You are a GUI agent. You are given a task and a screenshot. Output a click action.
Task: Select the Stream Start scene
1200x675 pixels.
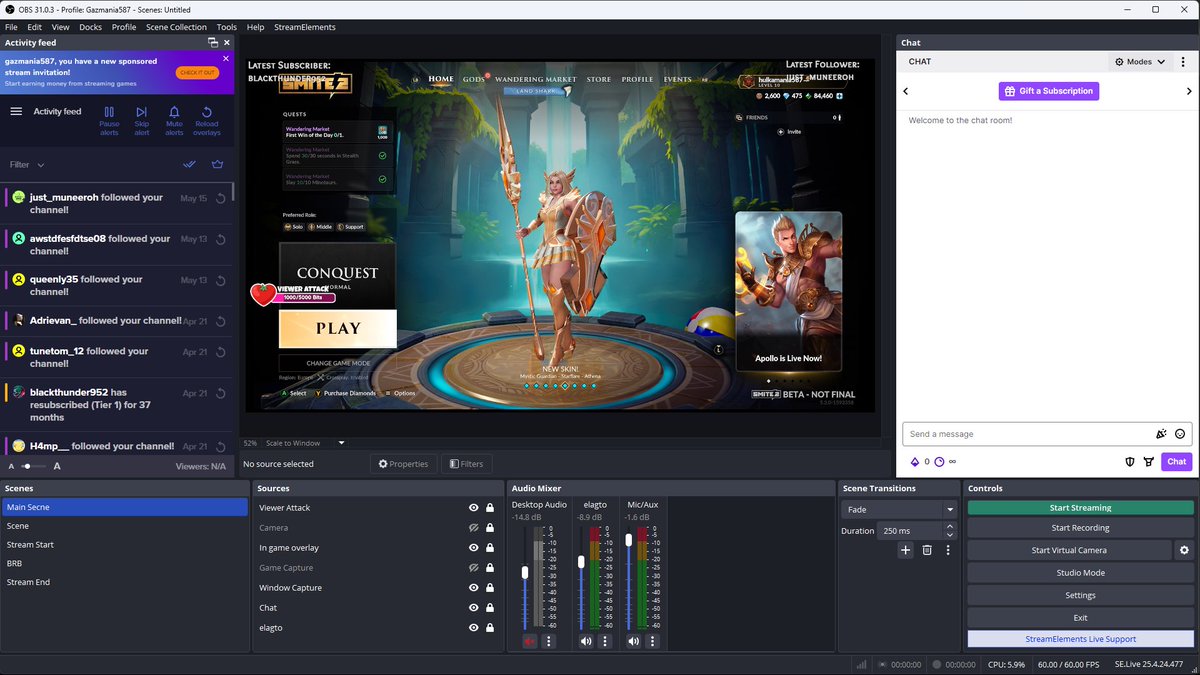[x=124, y=545]
